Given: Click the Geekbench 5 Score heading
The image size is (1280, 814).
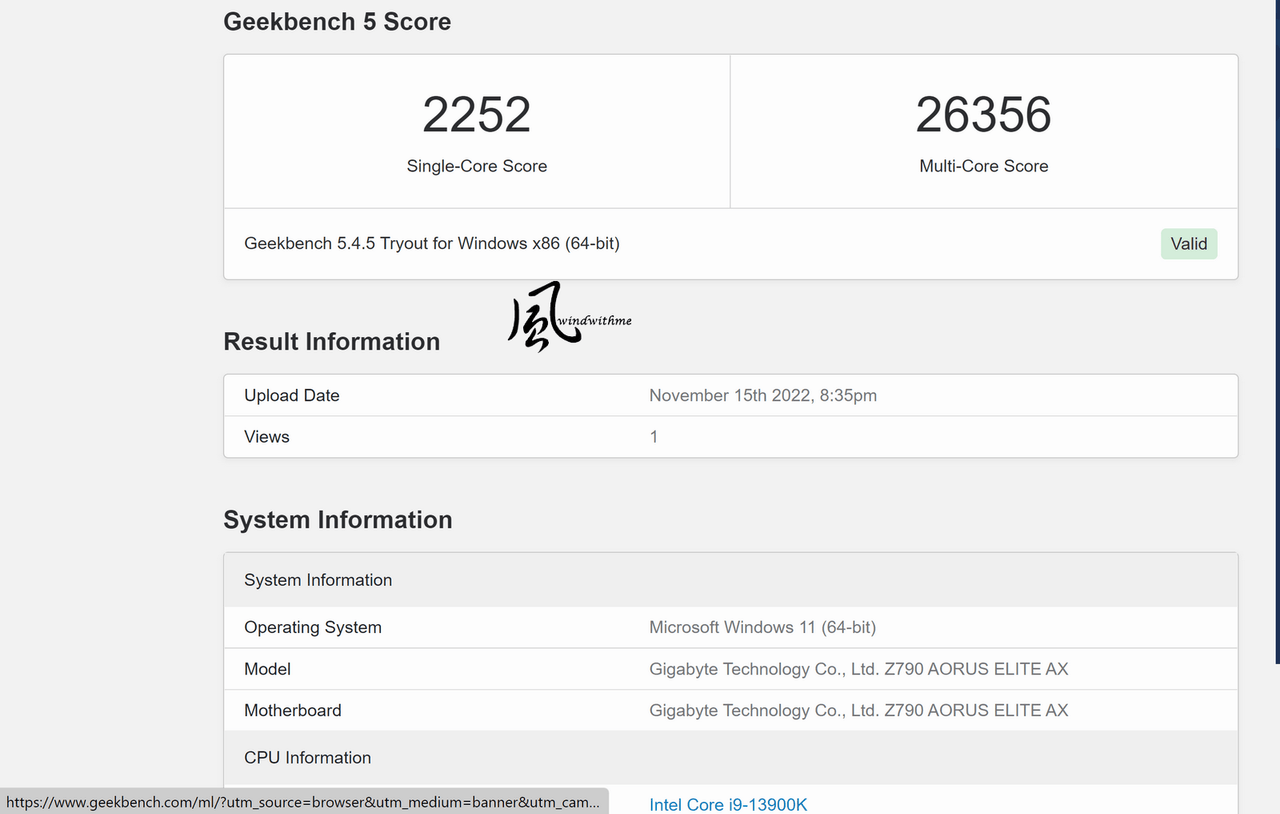Looking at the screenshot, I should pos(337,22).
